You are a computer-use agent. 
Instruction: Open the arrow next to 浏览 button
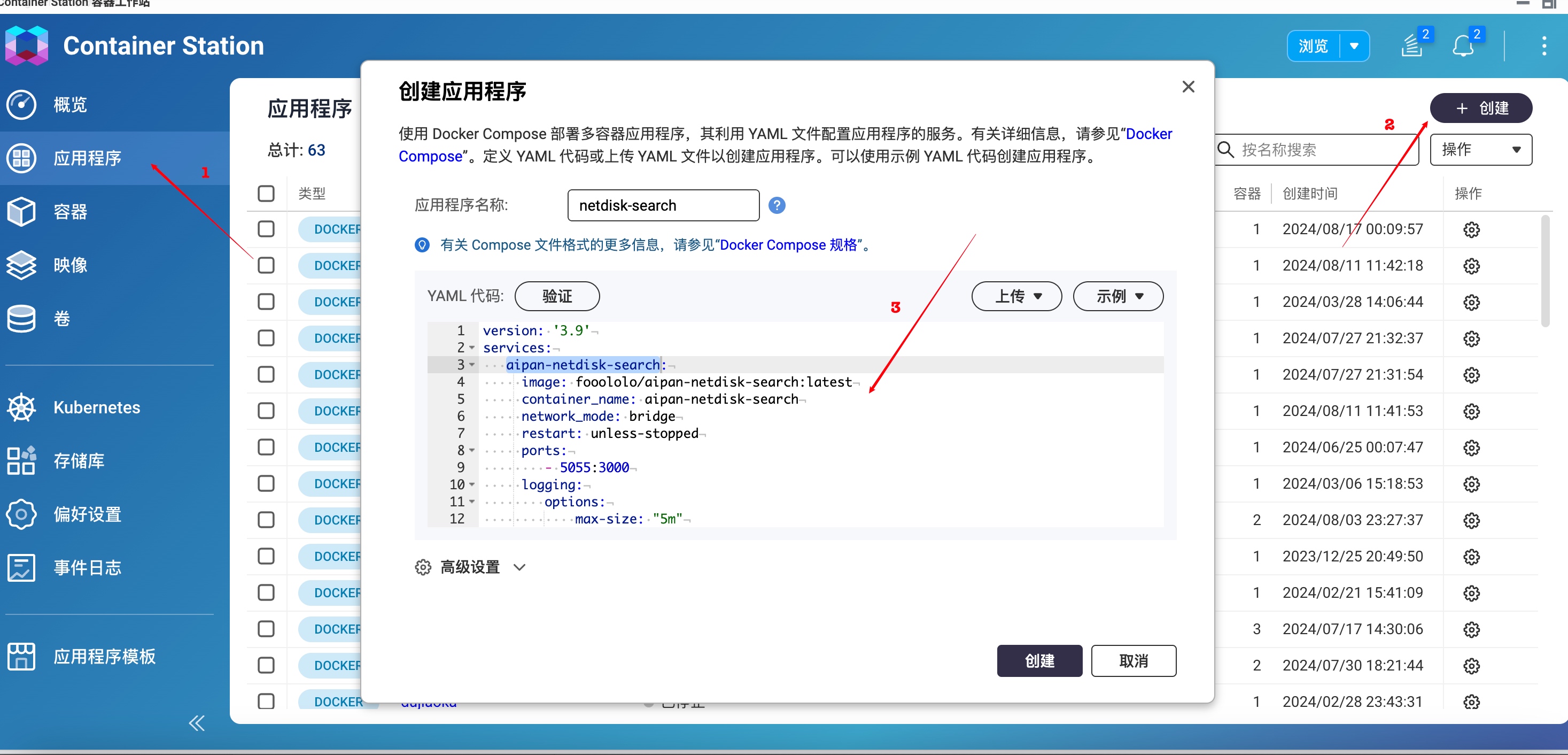(1354, 47)
